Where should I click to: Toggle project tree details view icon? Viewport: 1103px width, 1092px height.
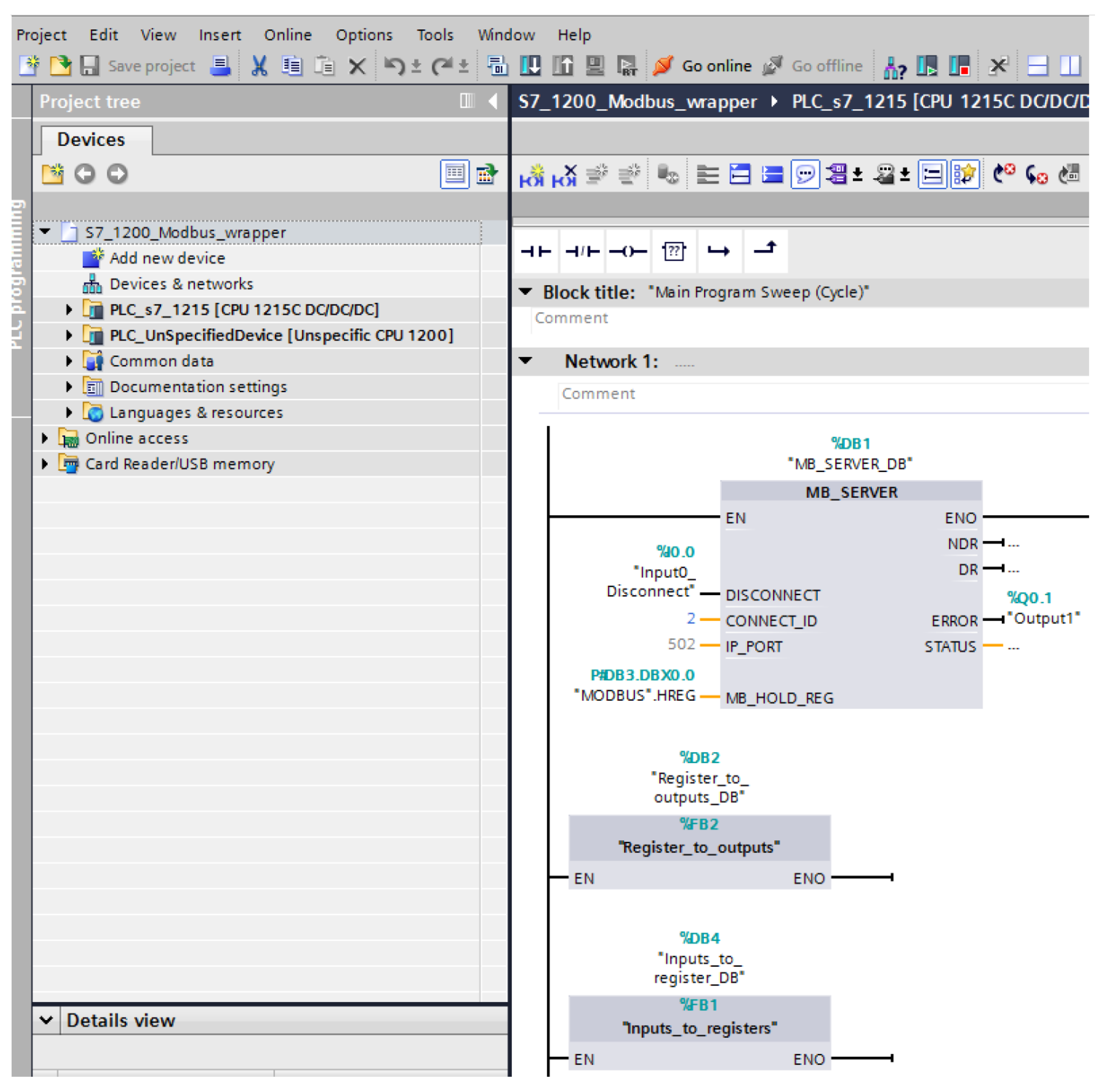click(x=455, y=174)
